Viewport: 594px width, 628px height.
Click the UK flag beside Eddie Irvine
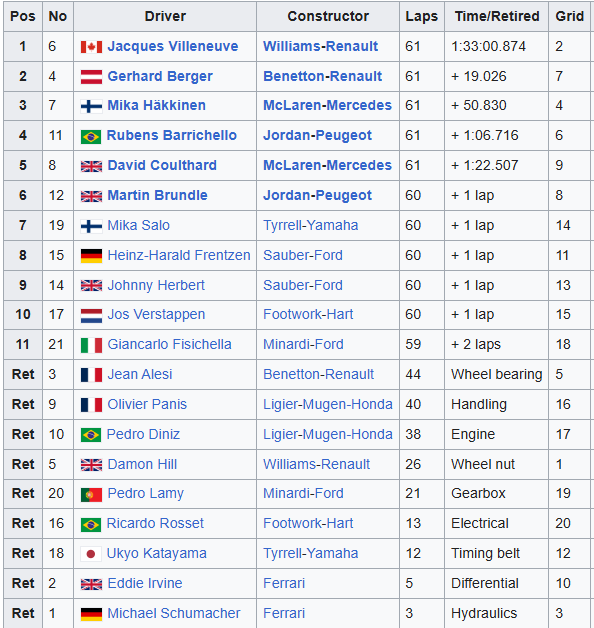coord(91,584)
